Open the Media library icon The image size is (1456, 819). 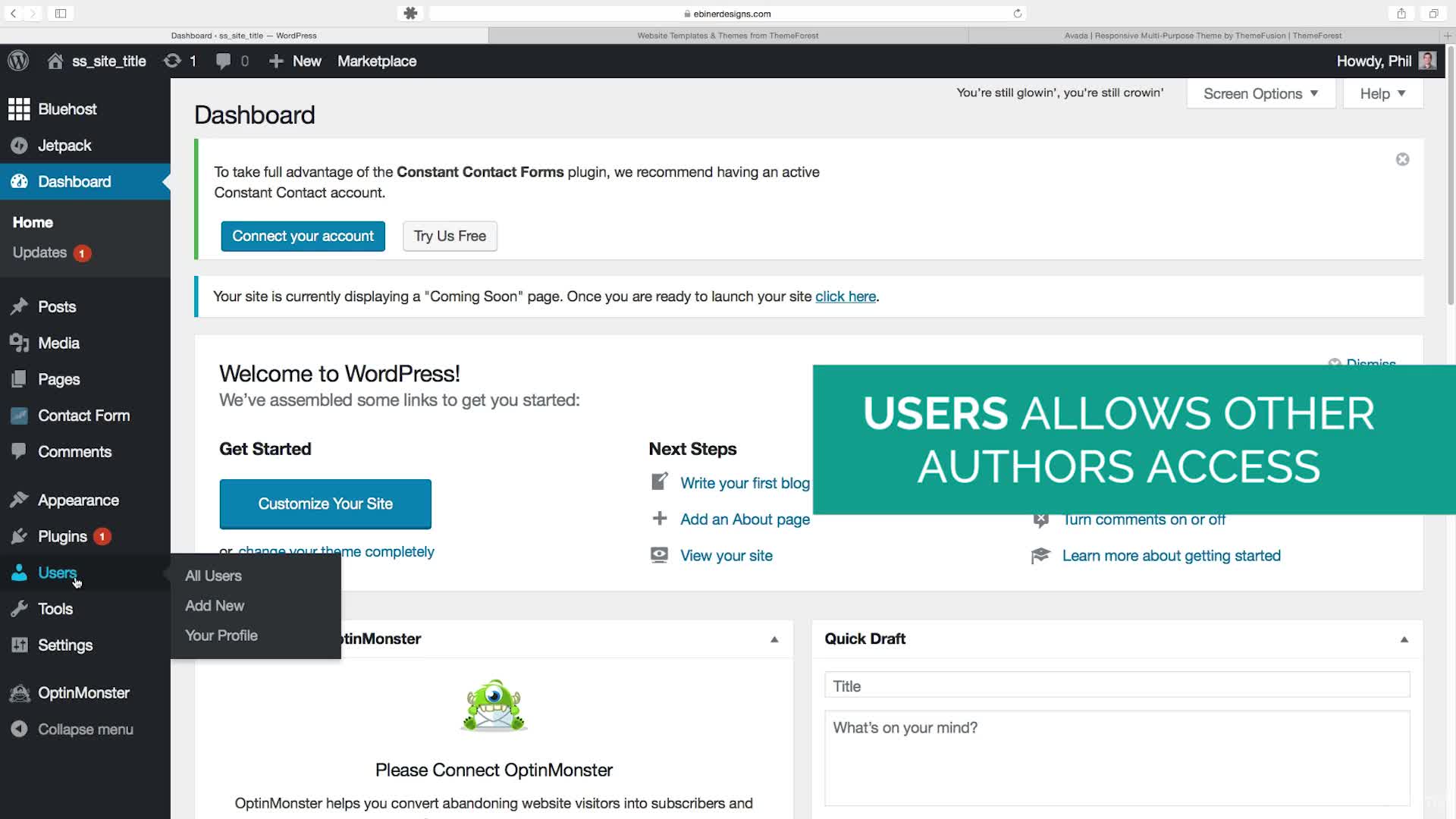[x=19, y=343]
